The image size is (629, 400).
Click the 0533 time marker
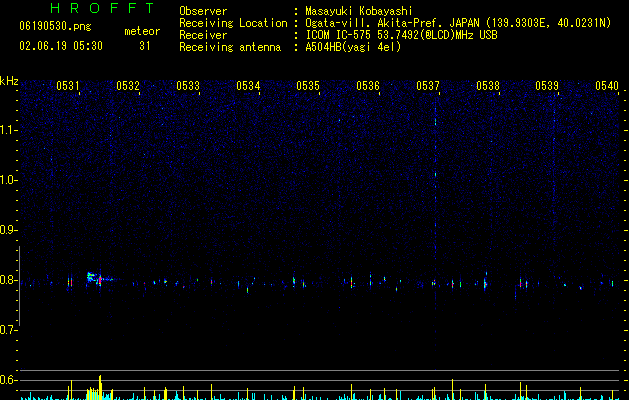[x=188, y=86]
